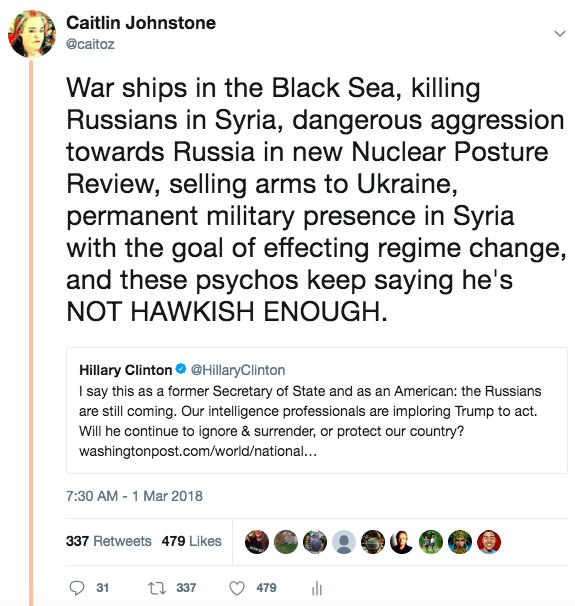This screenshot has width=575, height=606.
Task: Click the Caitlin Johnstone display name
Action: point(141,23)
